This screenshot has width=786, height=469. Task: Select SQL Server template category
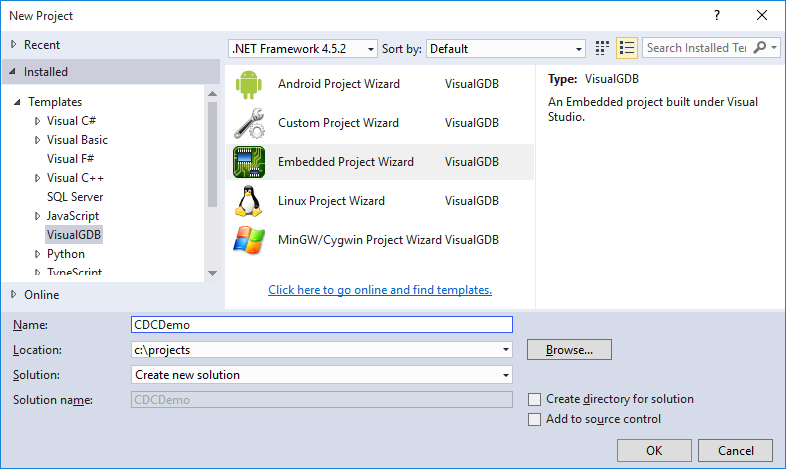point(75,197)
